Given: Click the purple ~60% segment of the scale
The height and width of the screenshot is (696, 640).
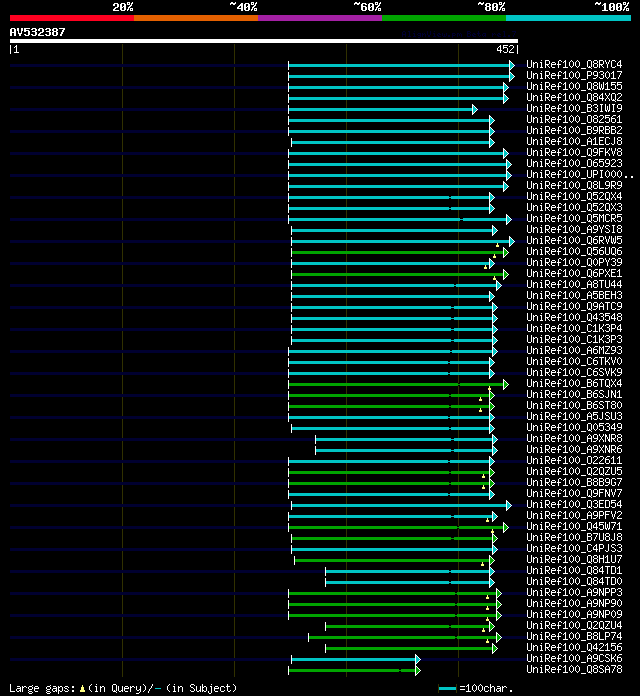Looking at the screenshot, I should pyautogui.click(x=320, y=18).
